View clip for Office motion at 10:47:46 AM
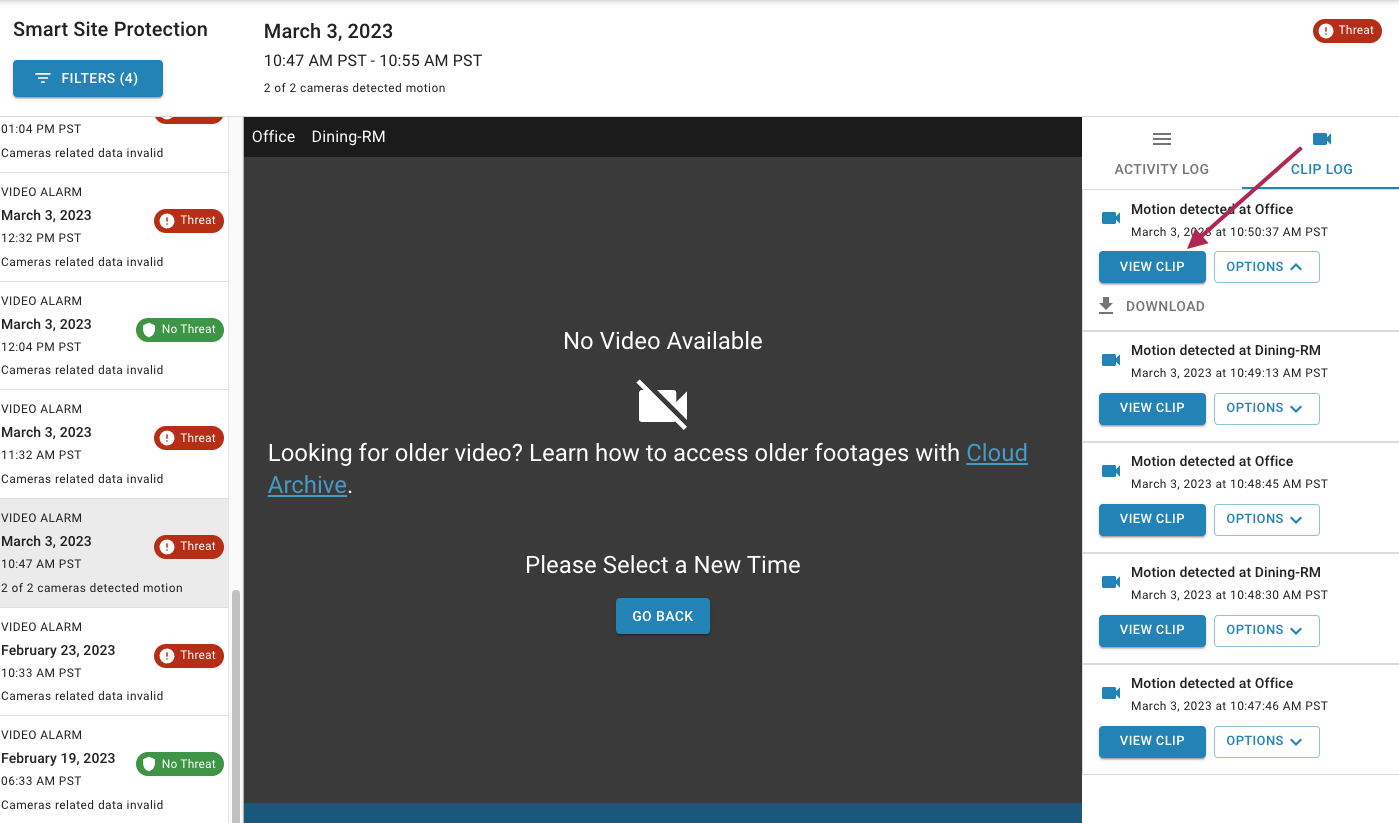The image size is (1399, 823). coord(1152,741)
